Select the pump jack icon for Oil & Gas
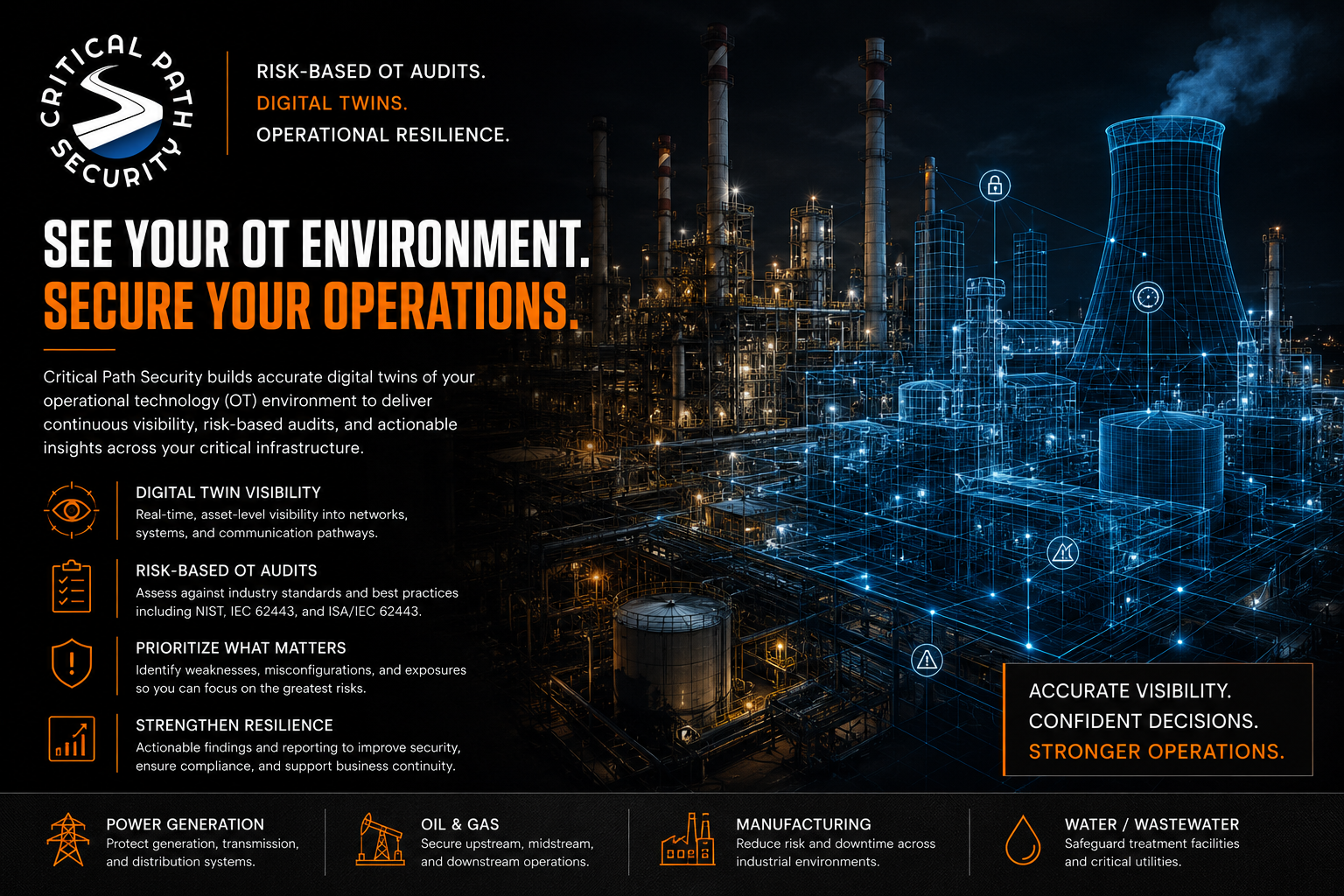1344x896 pixels. [x=381, y=840]
